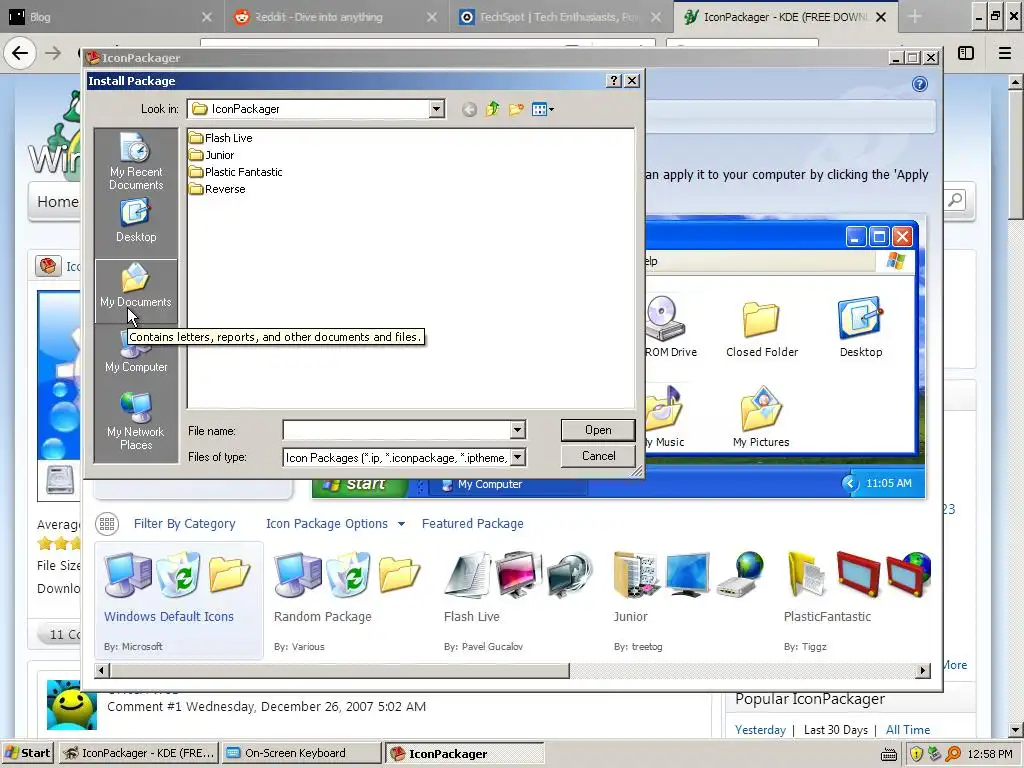This screenshot has height=768, width=1024.
Task: Click the keyboard icon in system tray
Action: pos(889,754)
